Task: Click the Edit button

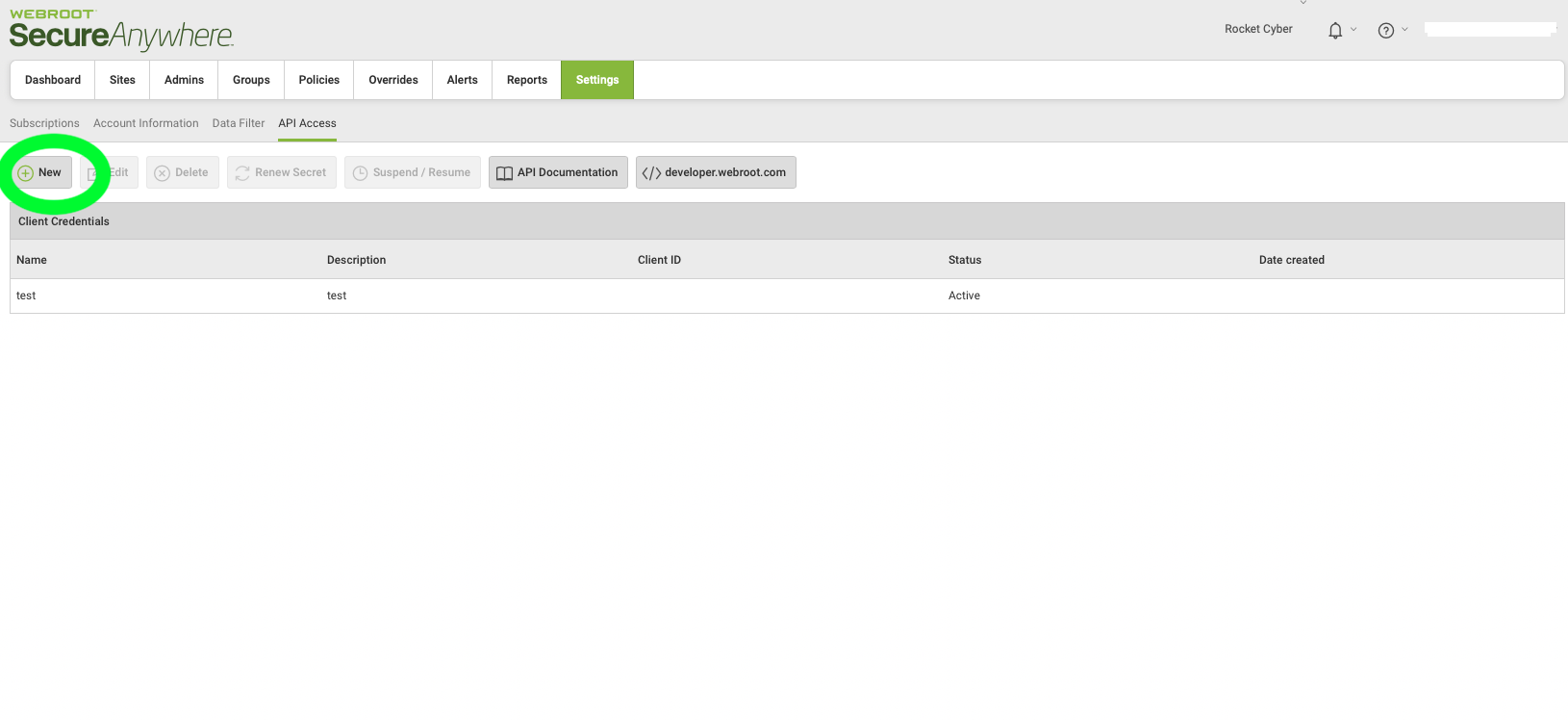Action: coord(110,172)
